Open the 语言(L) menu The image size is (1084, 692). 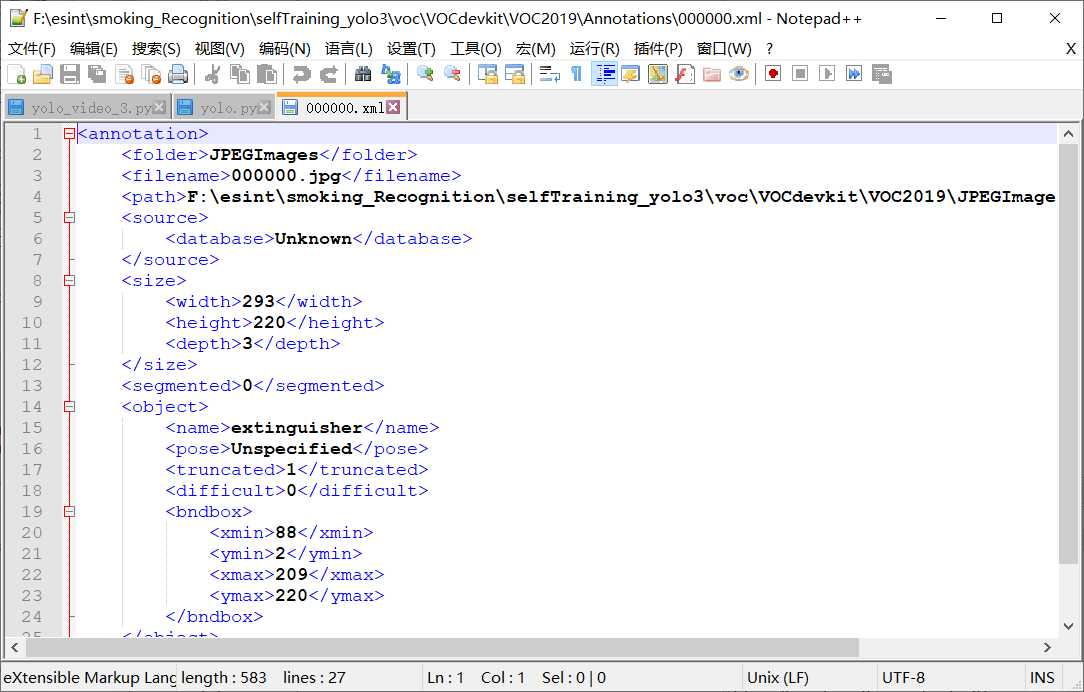[348, 48]
